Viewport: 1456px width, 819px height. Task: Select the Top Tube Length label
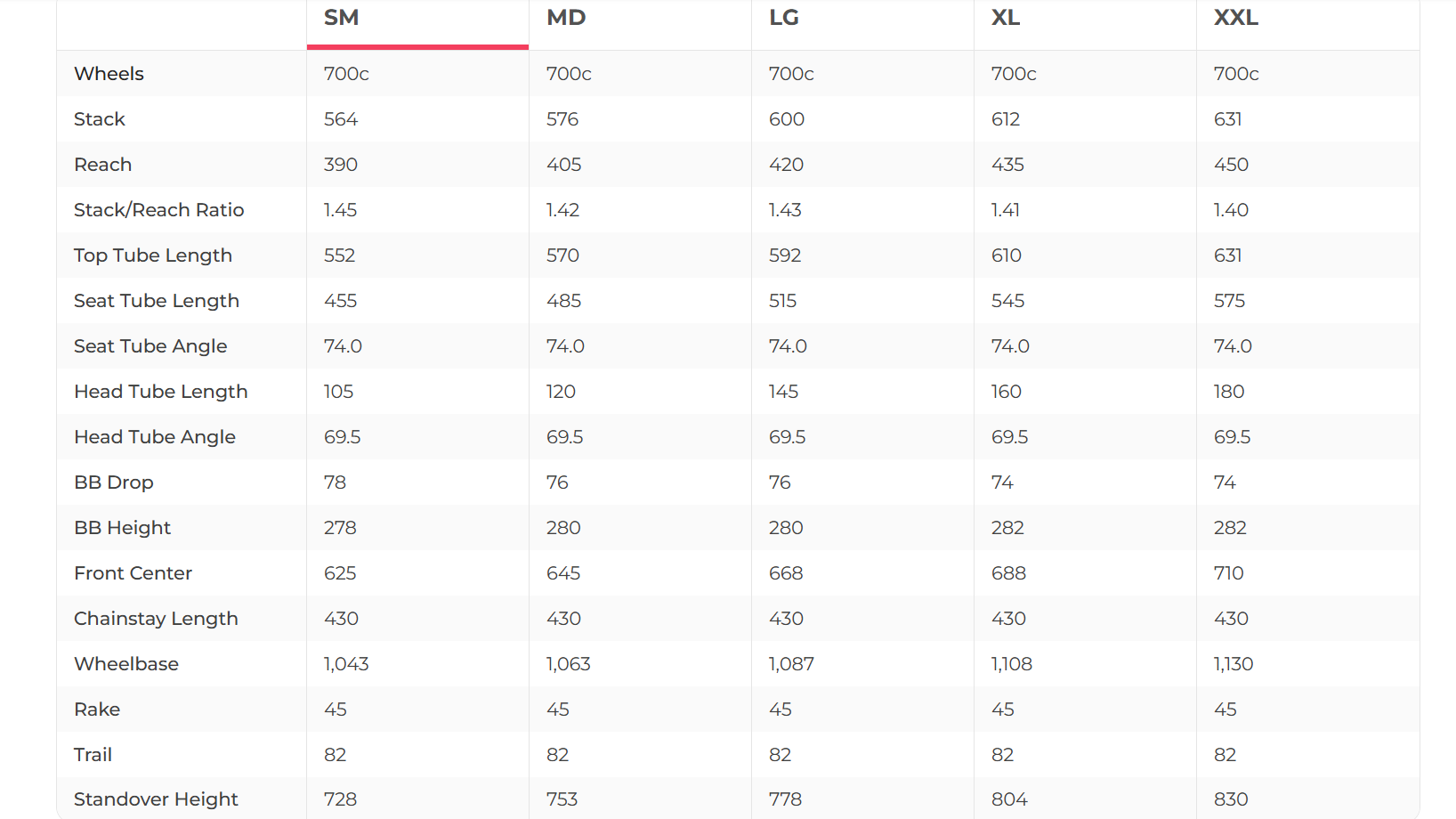pyautogui.click(x=153, y=255)
